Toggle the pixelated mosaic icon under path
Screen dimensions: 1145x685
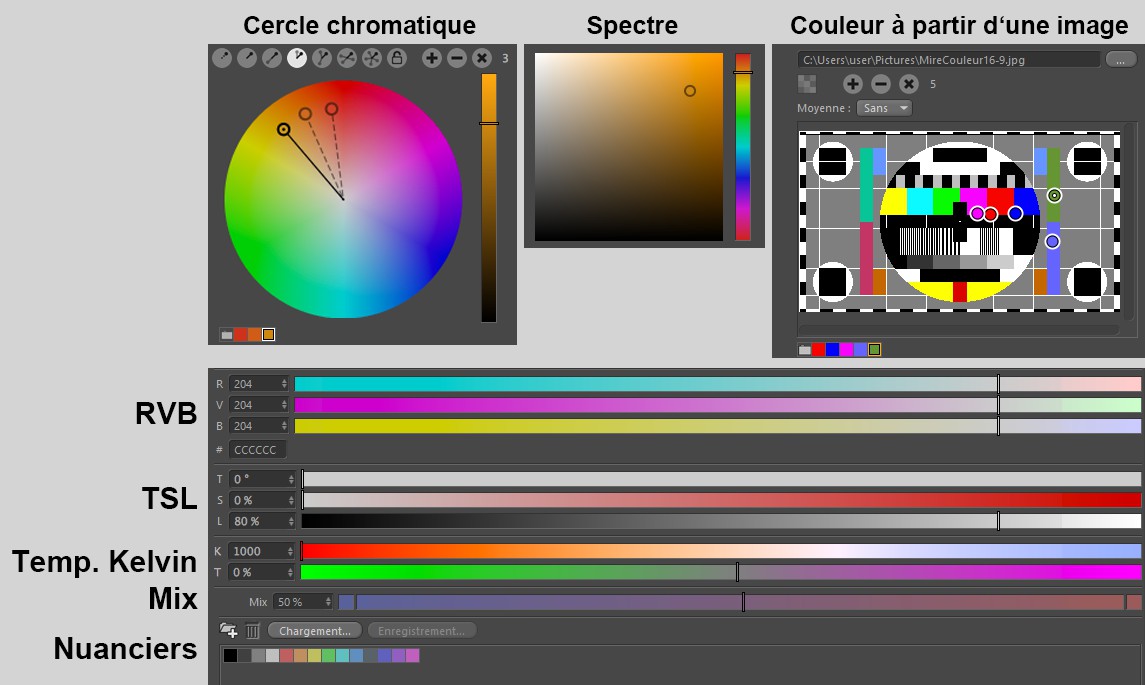point(807,84)
